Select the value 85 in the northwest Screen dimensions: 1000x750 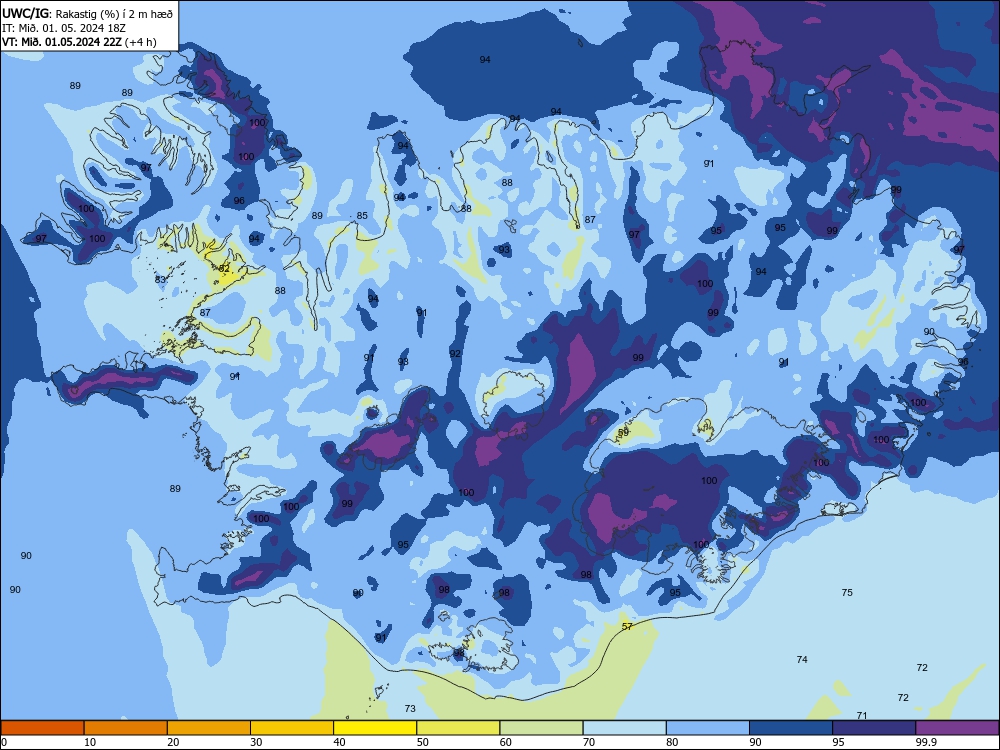[362, 216]
